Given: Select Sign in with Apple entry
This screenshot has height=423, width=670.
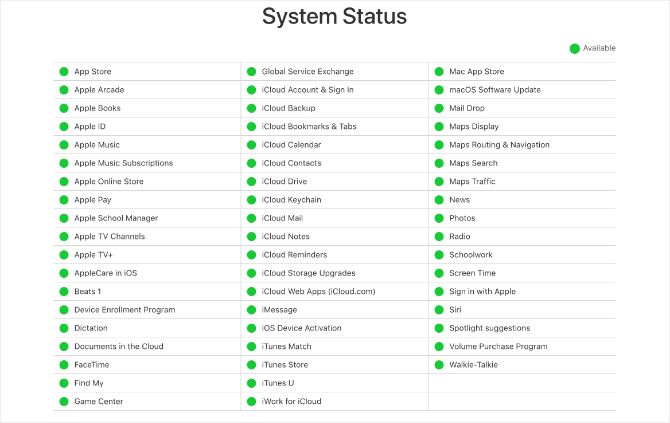Looking at the screenshot, I should 482,292.
